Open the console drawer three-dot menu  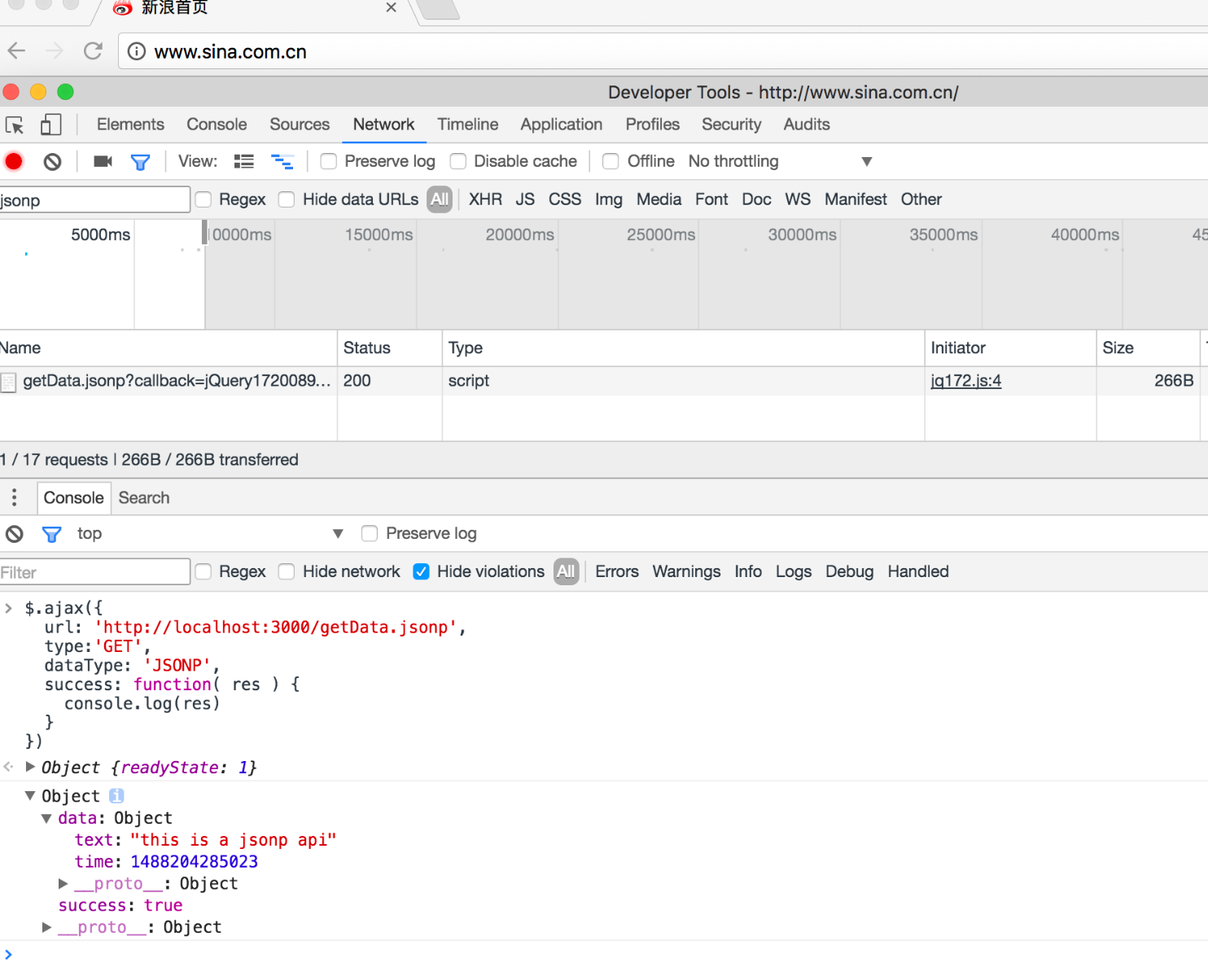(14, 497)
